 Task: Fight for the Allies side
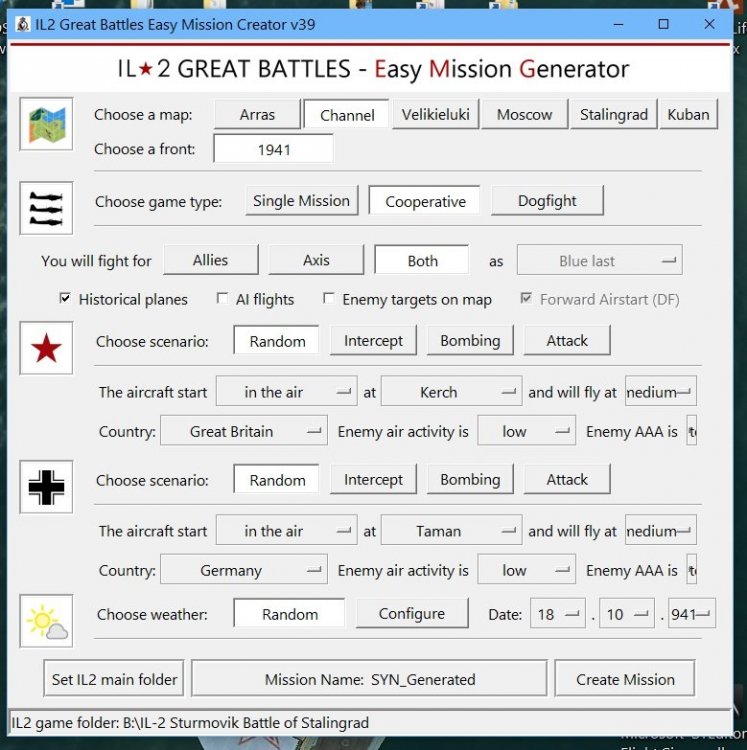coord(210,260)
